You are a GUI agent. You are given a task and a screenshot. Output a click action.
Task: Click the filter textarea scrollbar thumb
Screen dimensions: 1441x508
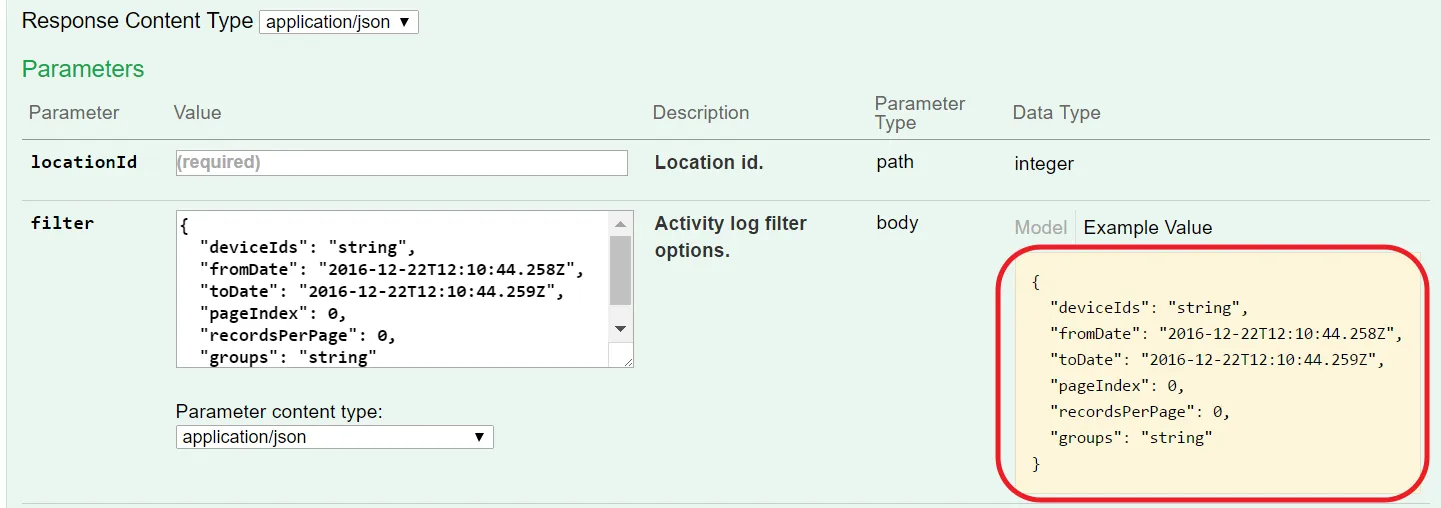pyautogui.click(x=620, y=270)
